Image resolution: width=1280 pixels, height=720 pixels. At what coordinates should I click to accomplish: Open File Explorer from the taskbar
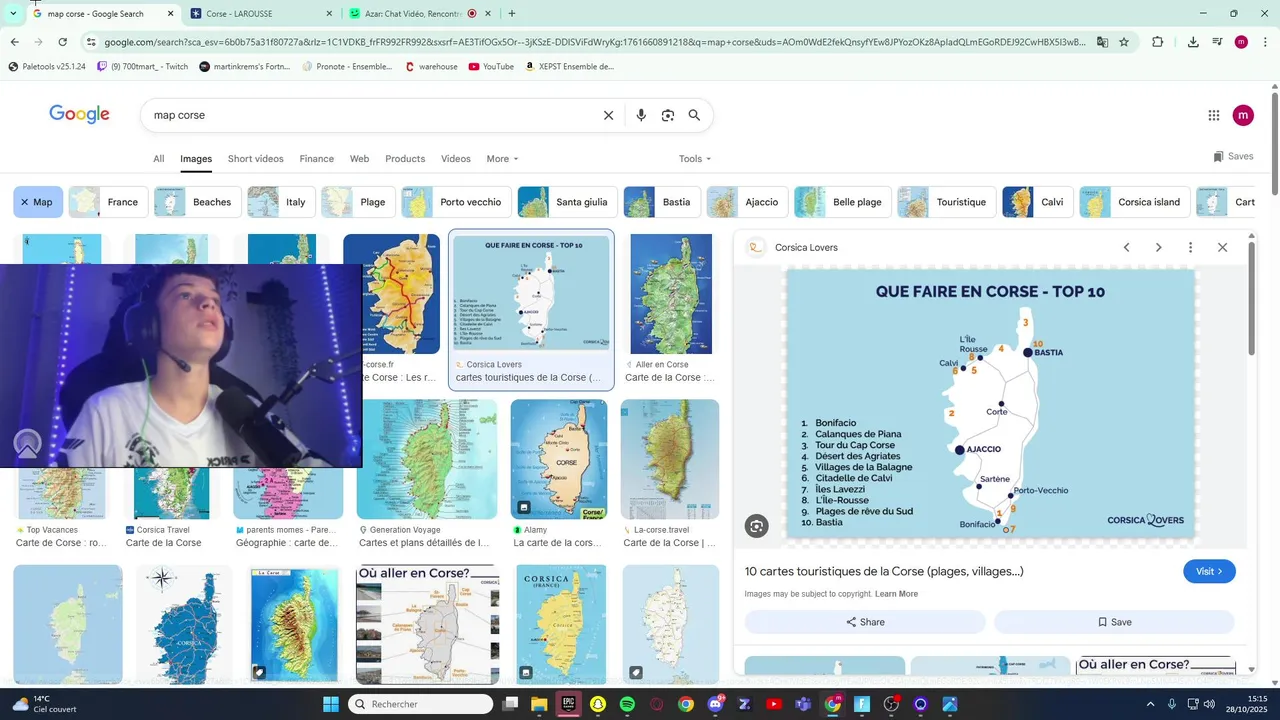539,704
